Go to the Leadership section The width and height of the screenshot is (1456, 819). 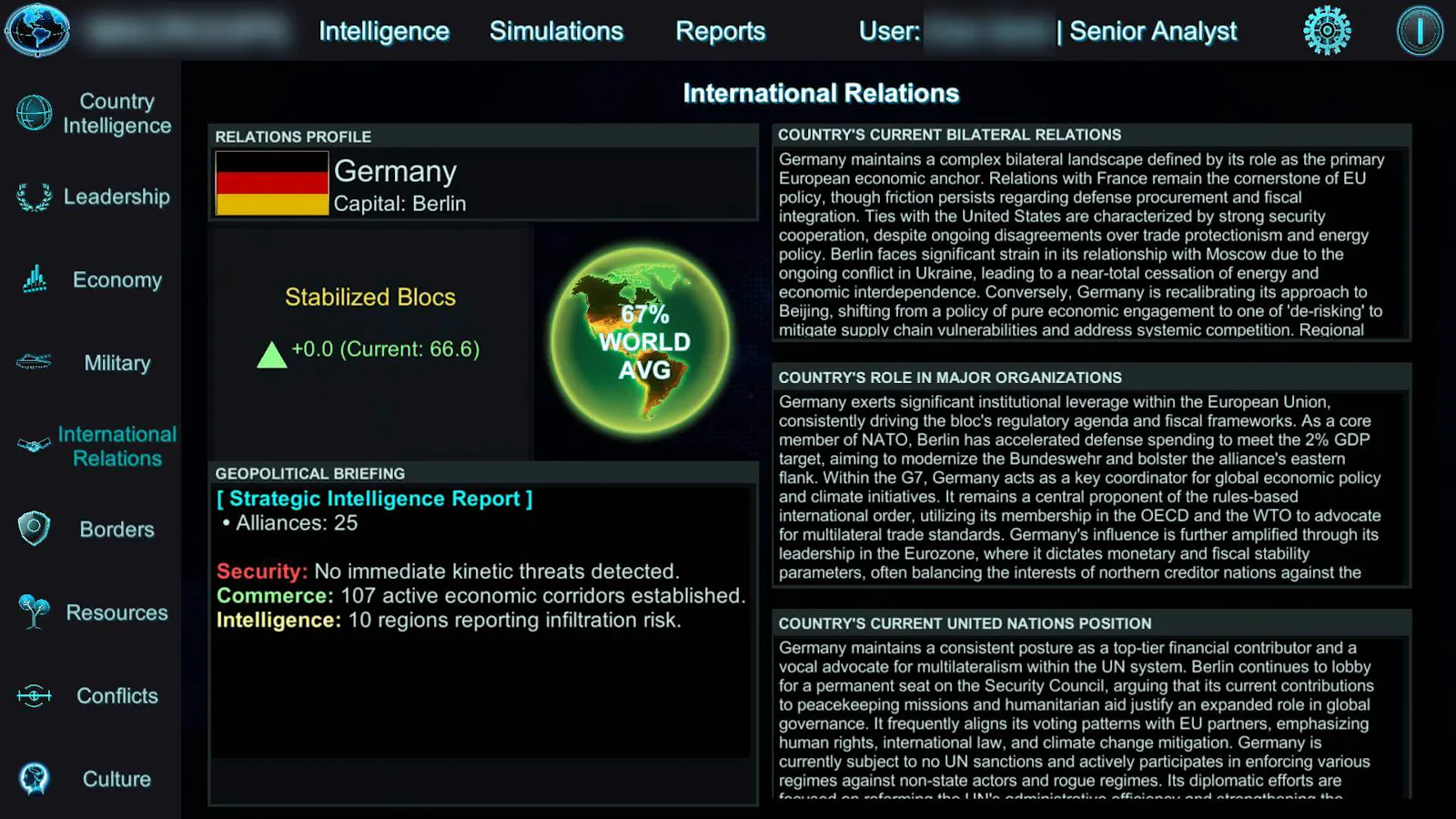116,197
